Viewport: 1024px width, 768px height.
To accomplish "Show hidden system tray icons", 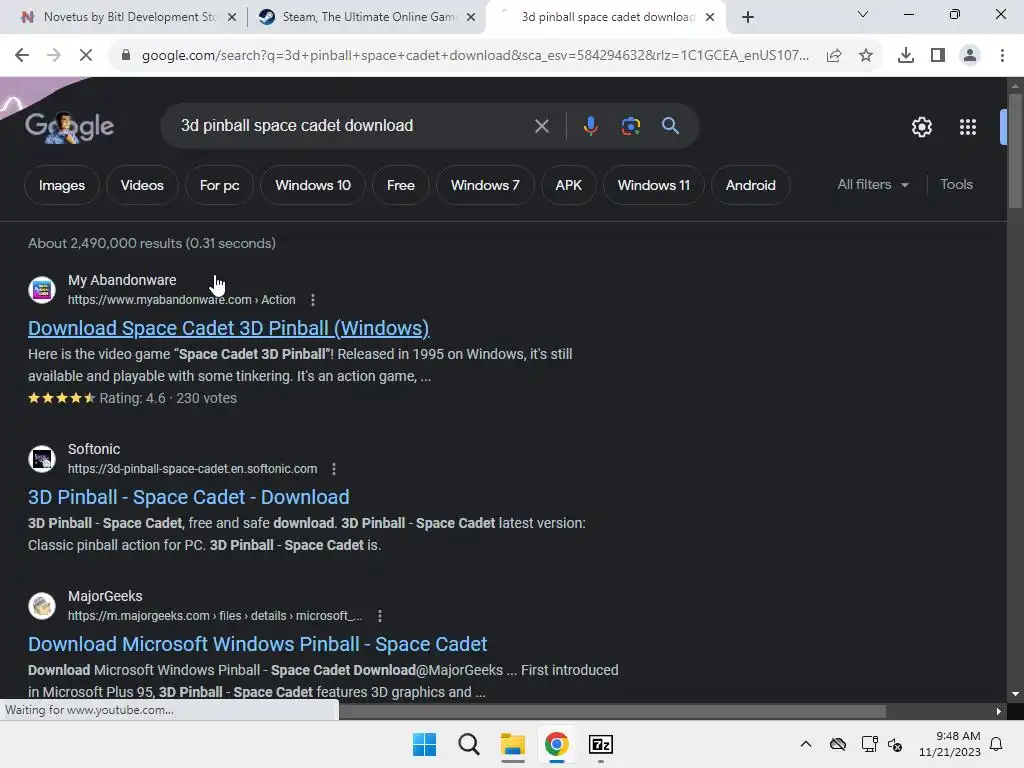I will (806, 744).
